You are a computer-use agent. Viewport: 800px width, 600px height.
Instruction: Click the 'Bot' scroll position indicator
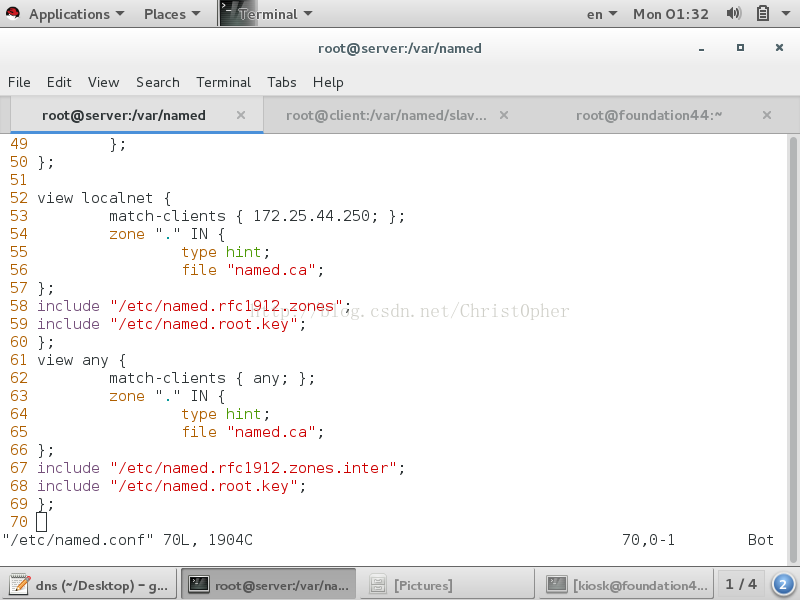click(x=761, y=540)
